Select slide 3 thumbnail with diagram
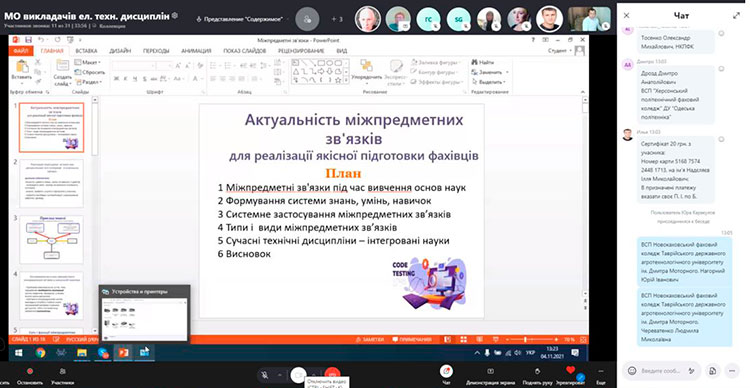Screen dimensions: 750x388 click(x=51, y=240)
